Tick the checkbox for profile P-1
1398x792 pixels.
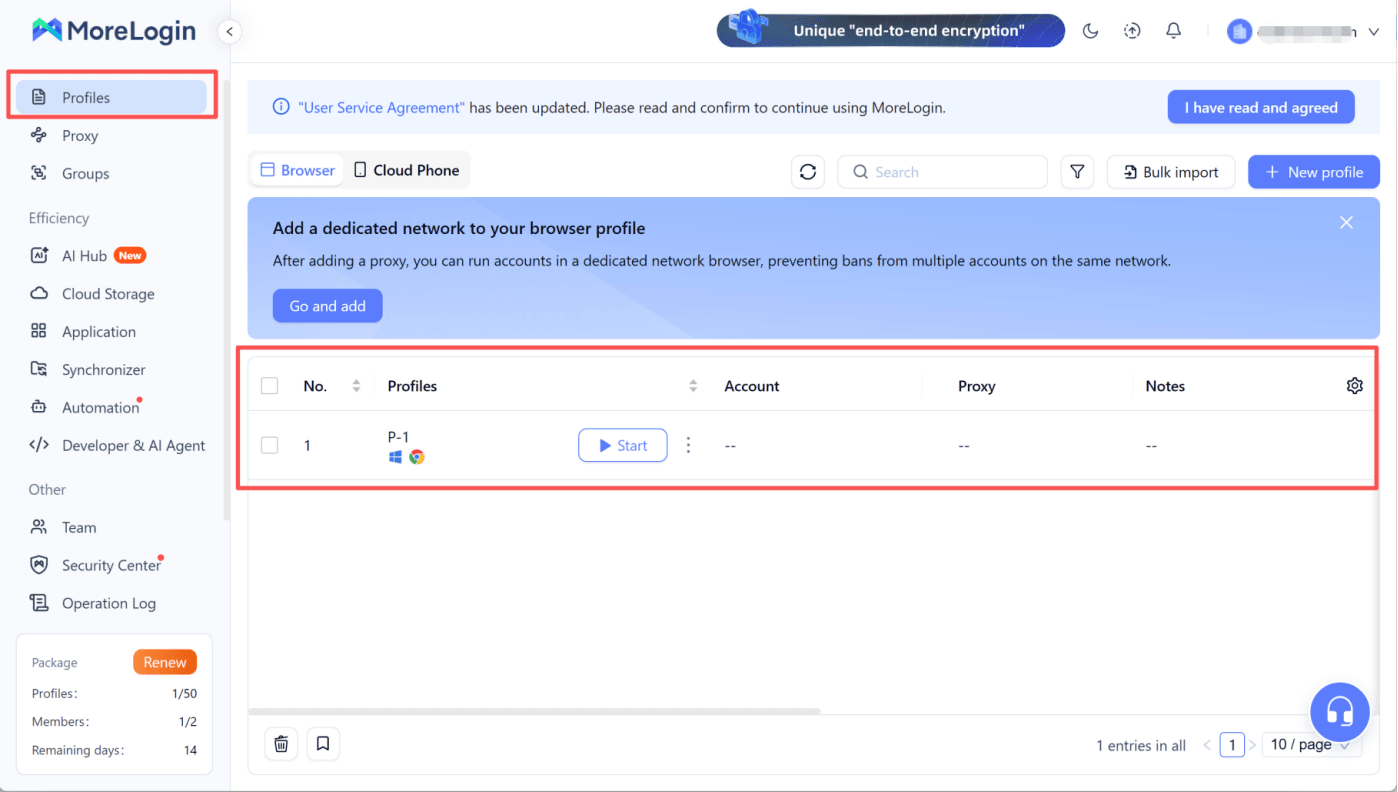[x=270, y=445]
